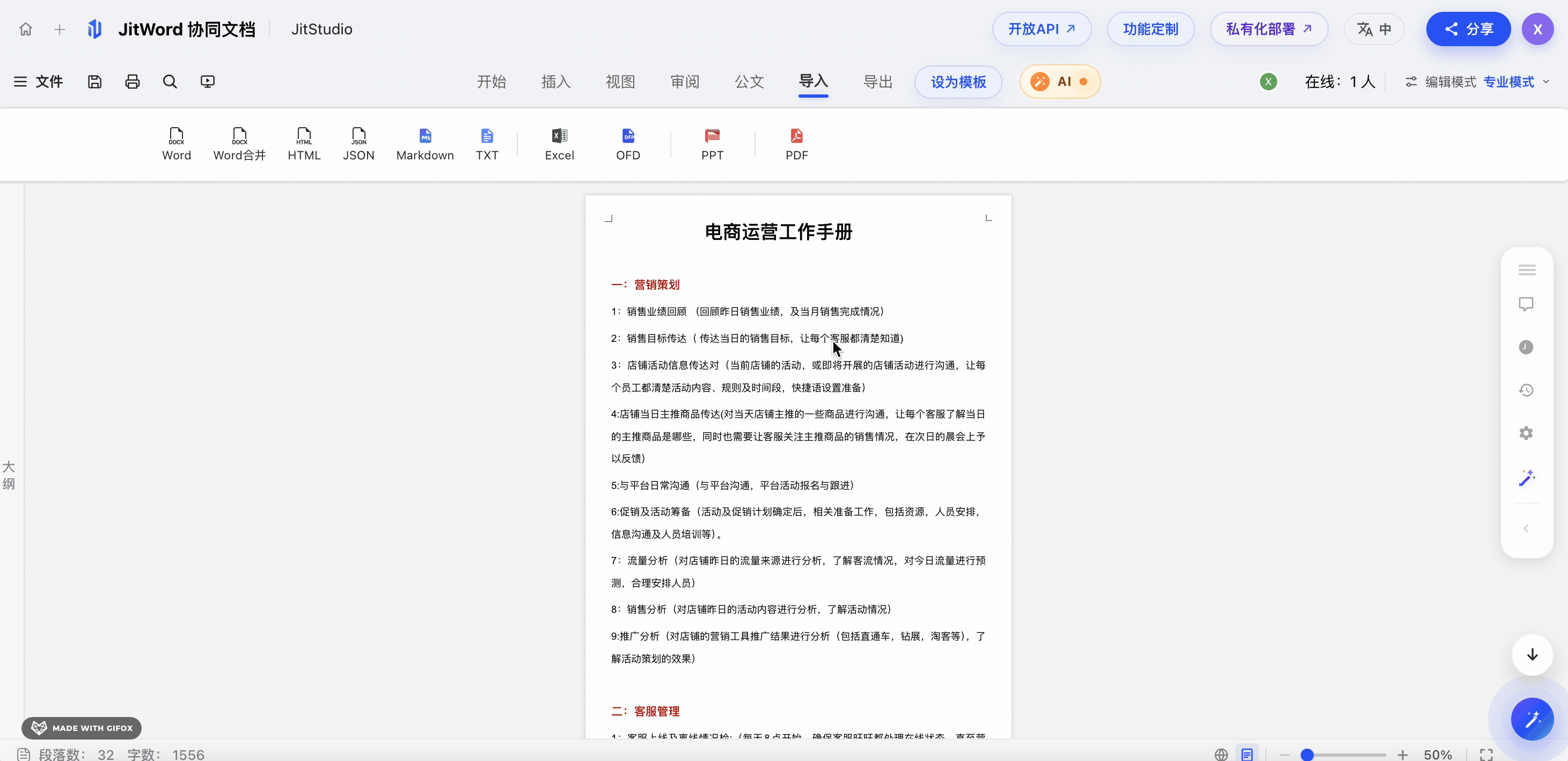
Task: Import a JSON file
Action: (x=358, y=144)
